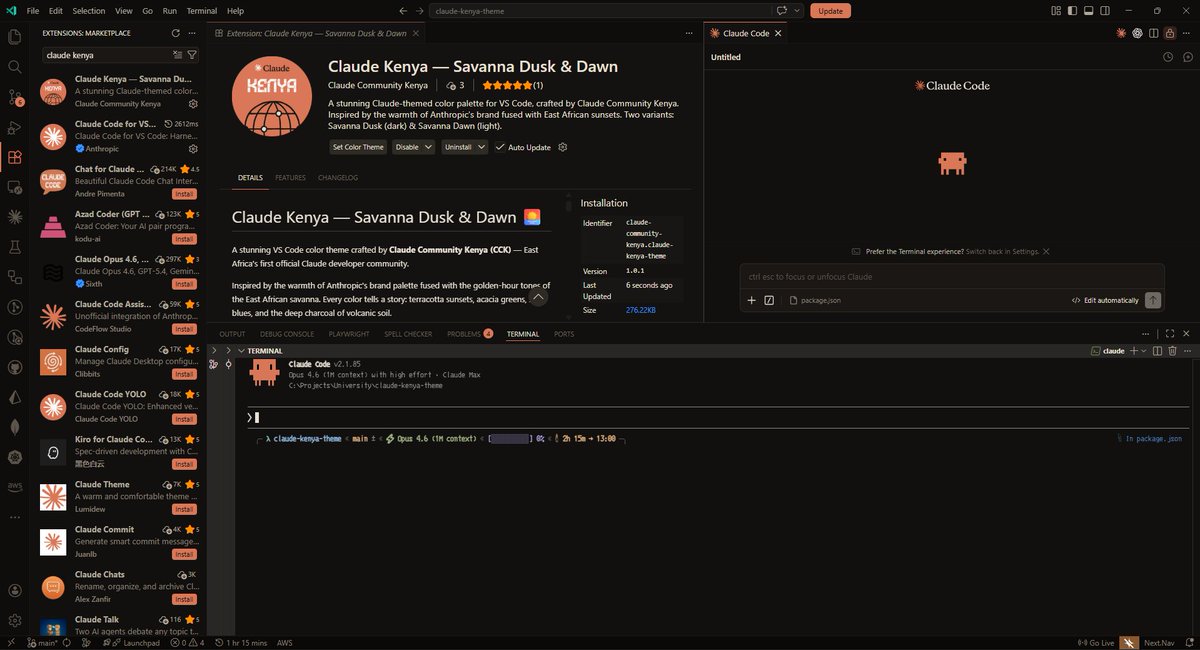Open the Terminal menu
The width and height of the screenshot is (1200, 650).
[x=201, y=11]
